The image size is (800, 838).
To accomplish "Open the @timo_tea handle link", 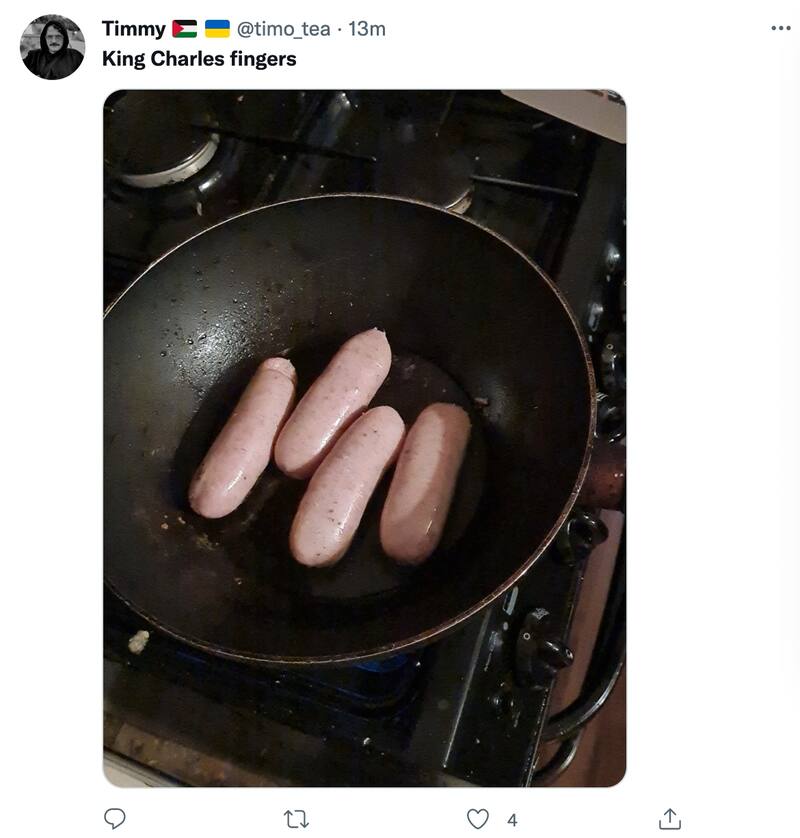I will point(283,29).
